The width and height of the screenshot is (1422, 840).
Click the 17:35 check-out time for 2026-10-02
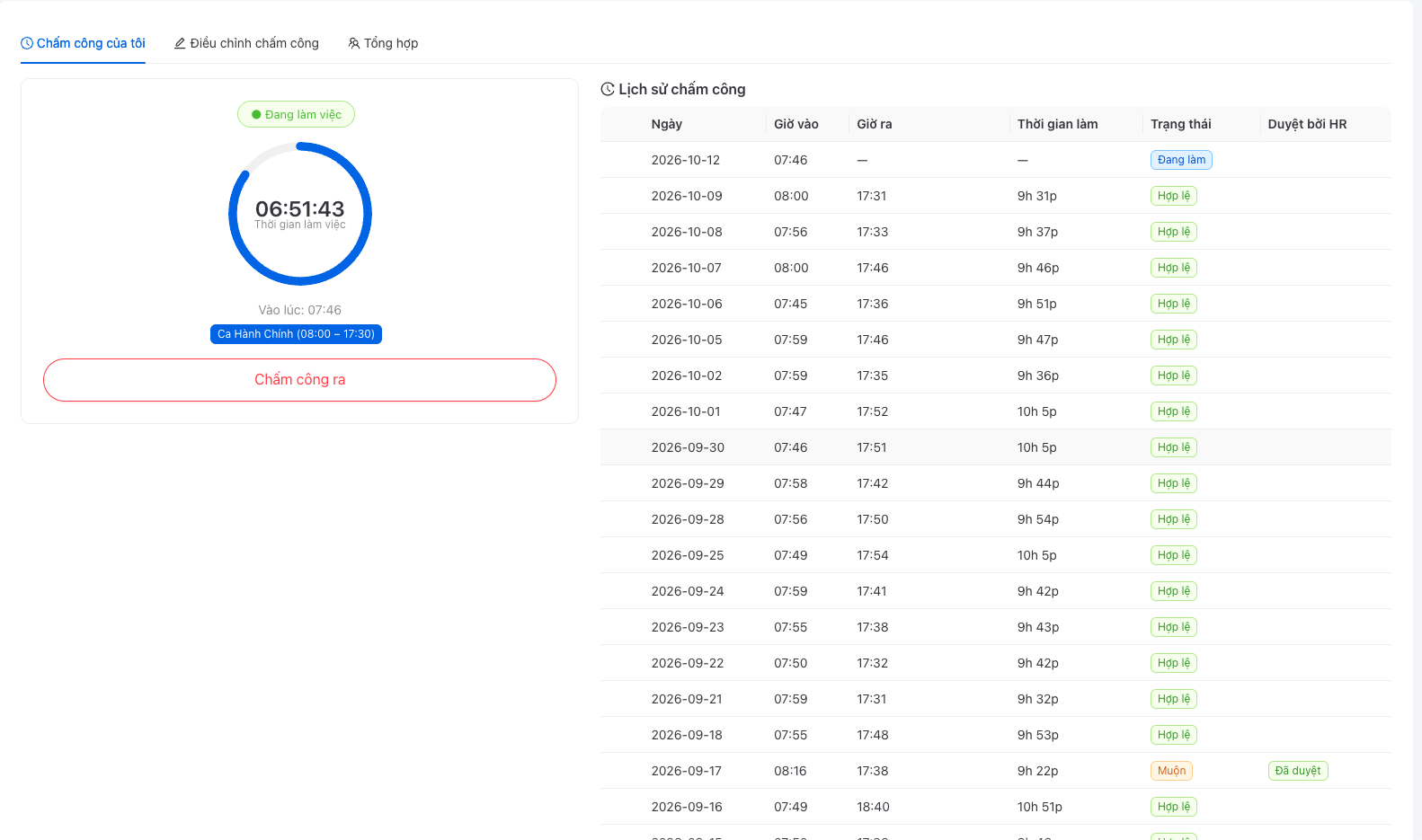873,376
